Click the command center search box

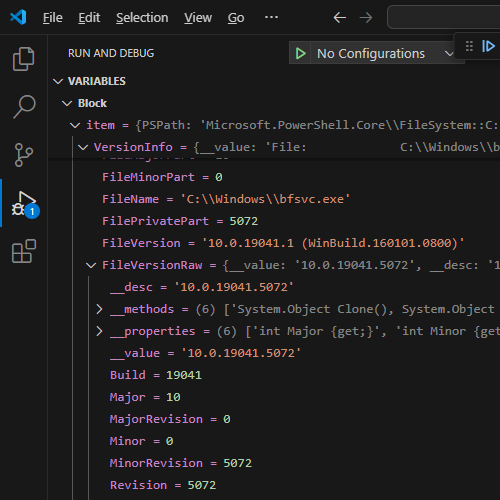[x=443, y=17]
